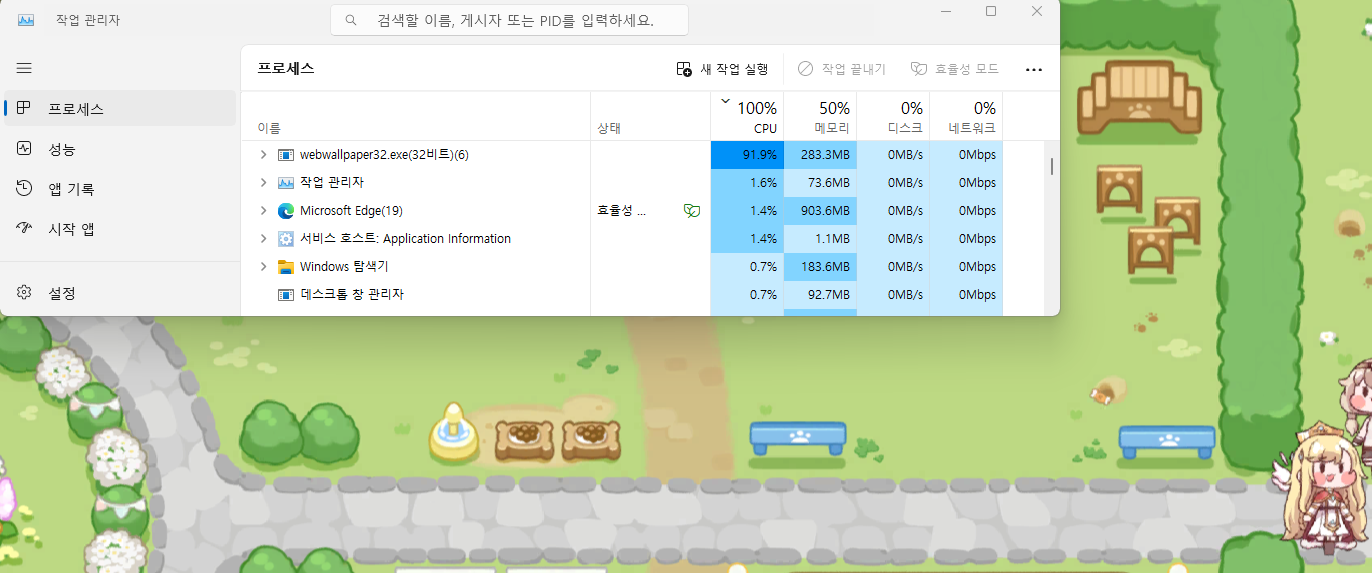Select the 데스크톱 창 관리자 process row

tap(621, 295)
